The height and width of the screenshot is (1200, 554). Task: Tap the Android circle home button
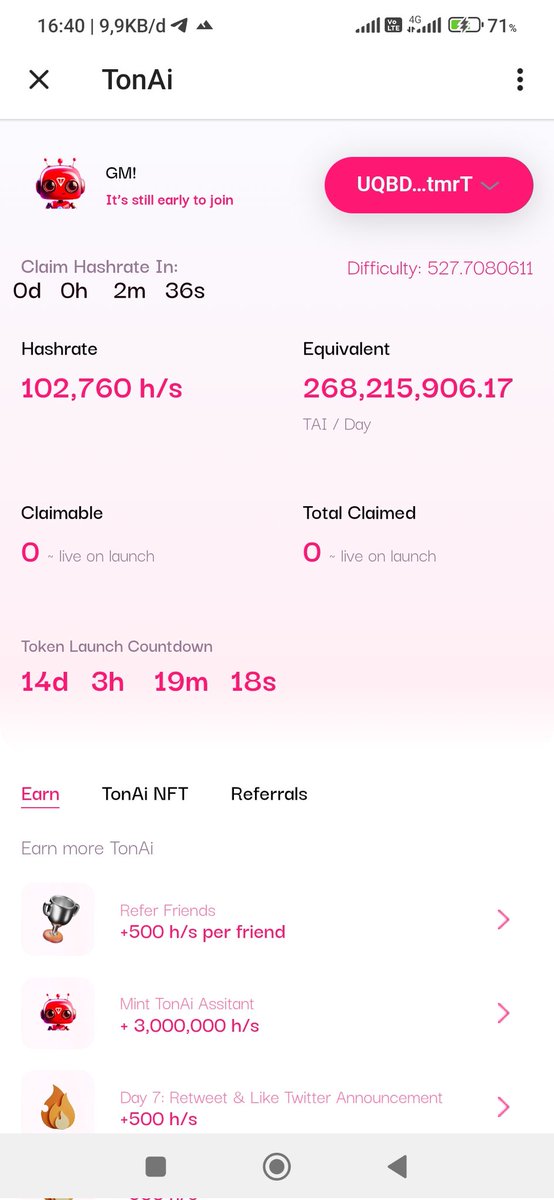point(276,1166)
